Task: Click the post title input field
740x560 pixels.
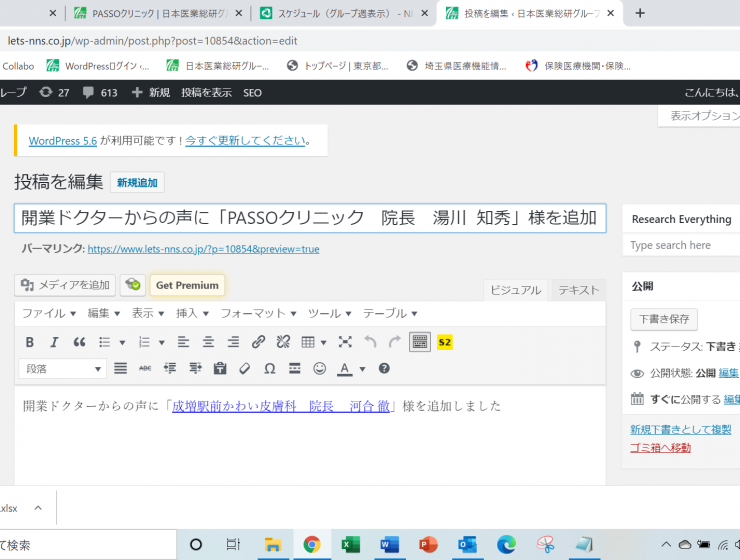Action: [310, 218]
